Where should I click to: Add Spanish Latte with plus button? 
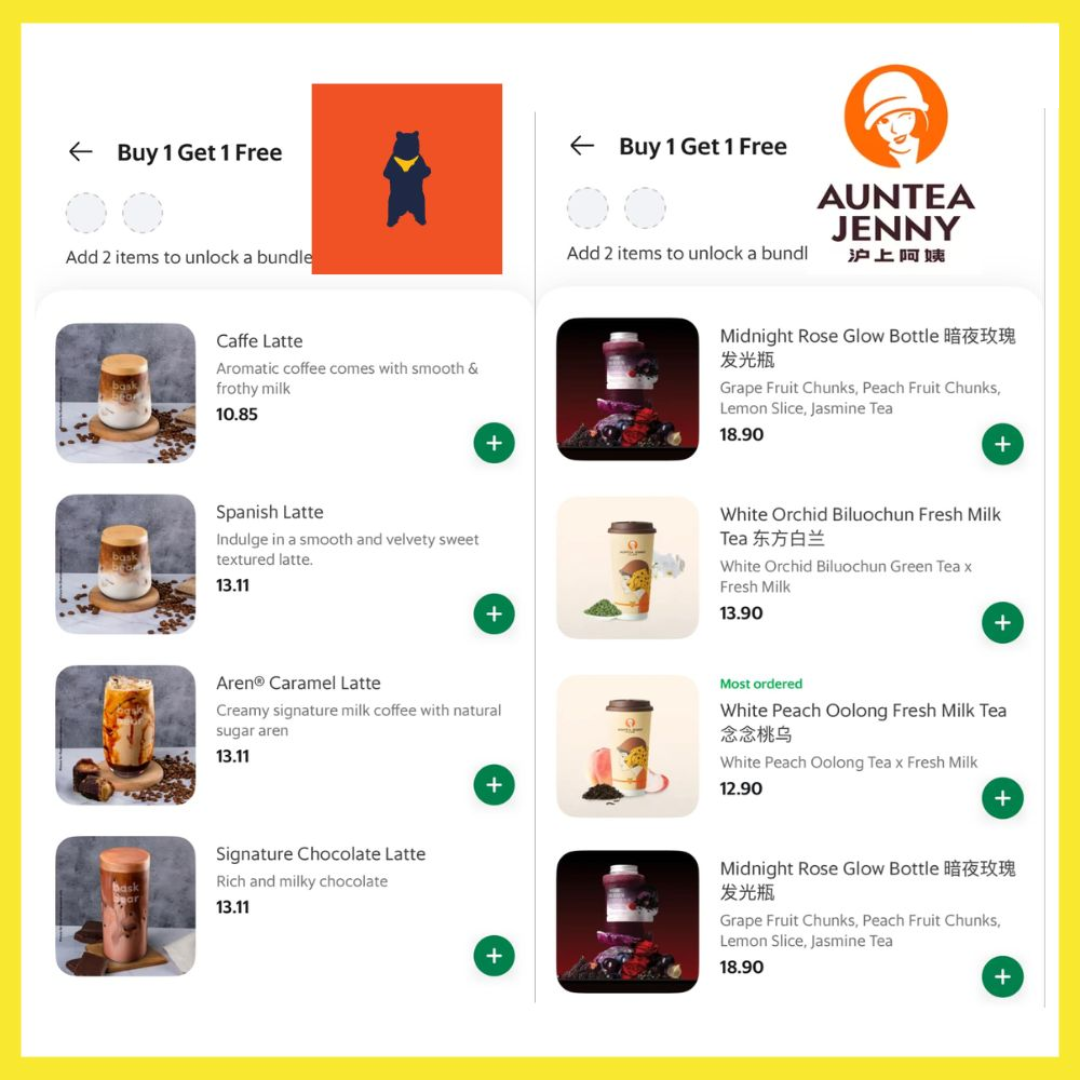coord(494,614)
